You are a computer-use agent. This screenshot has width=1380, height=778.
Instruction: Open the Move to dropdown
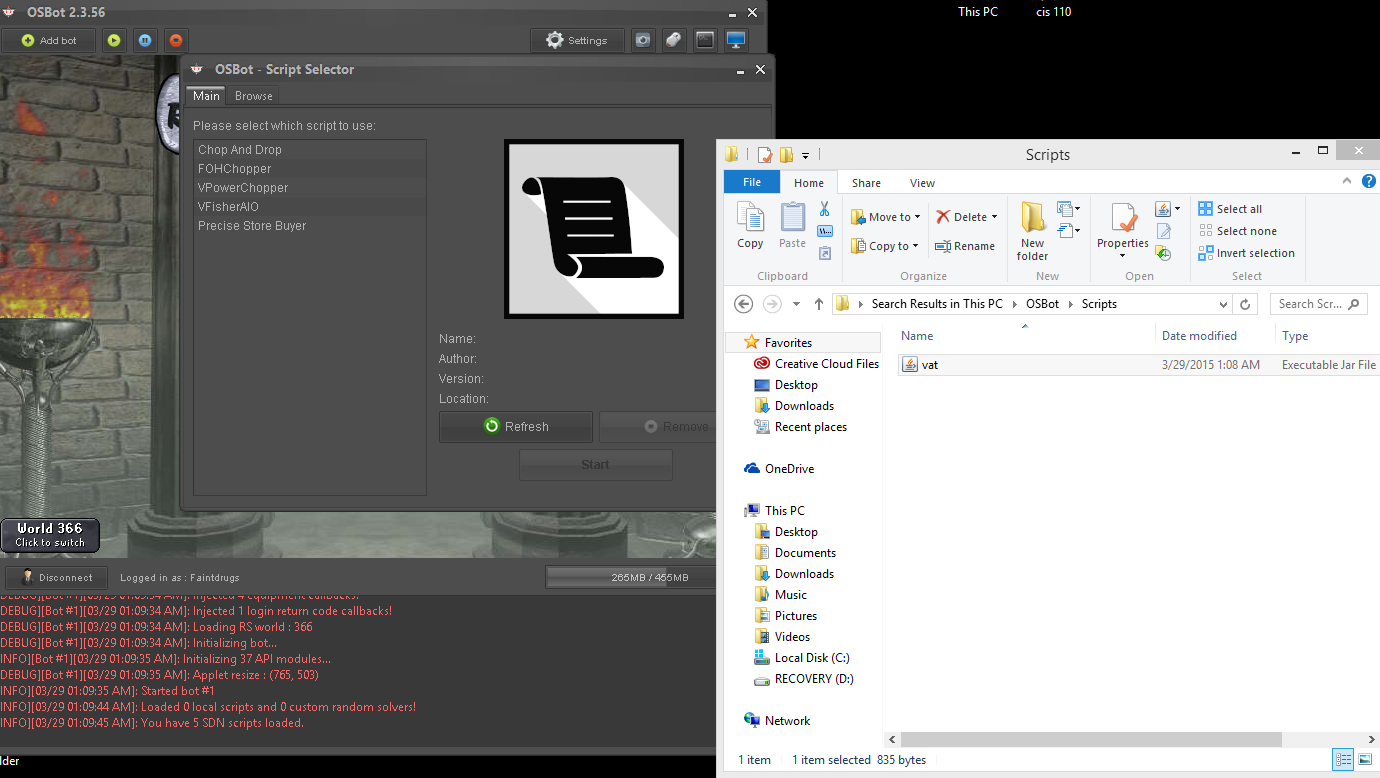click(x=886, y=217)
